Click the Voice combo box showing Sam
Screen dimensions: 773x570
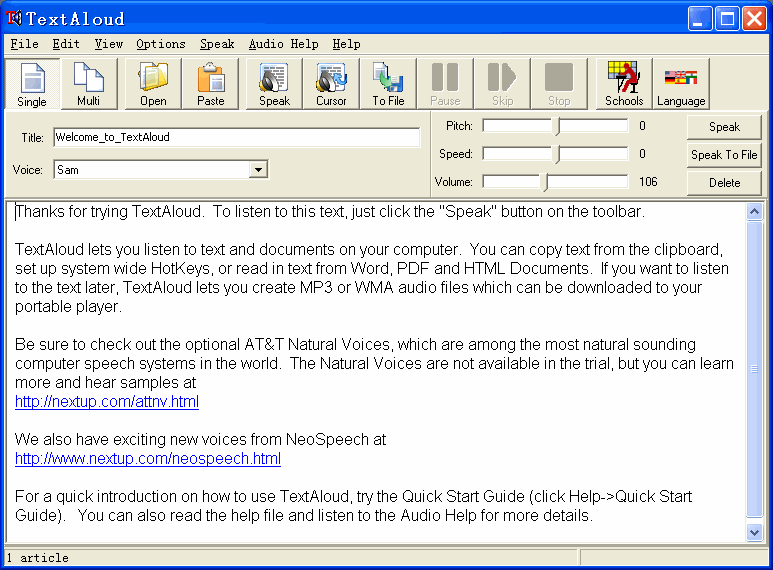(x=161, y=170)
